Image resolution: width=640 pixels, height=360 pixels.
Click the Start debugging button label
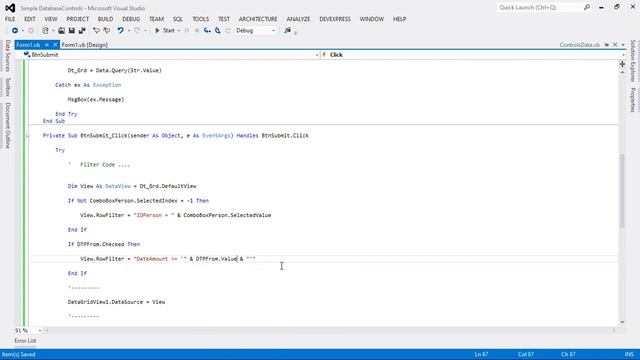pos(169,31)
